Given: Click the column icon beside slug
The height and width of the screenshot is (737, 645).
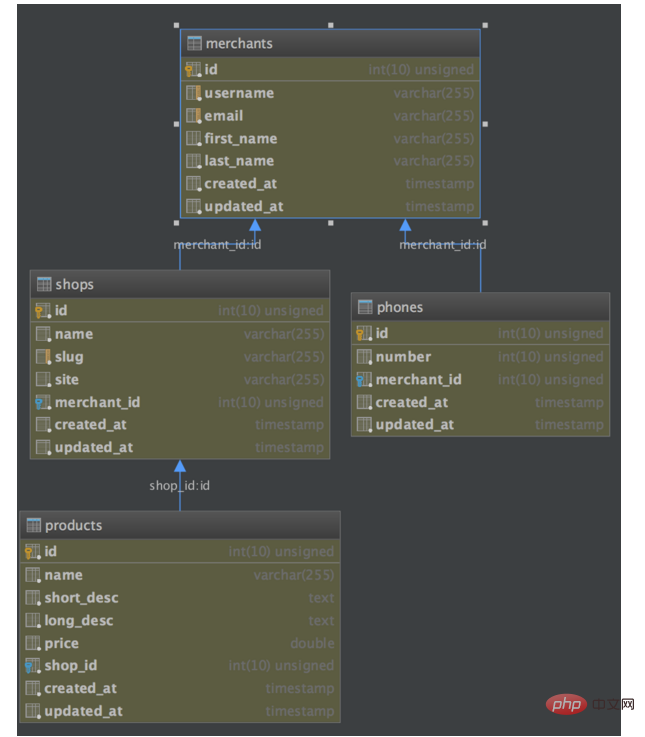Looking at the screenshot, I should pos(43,357).
